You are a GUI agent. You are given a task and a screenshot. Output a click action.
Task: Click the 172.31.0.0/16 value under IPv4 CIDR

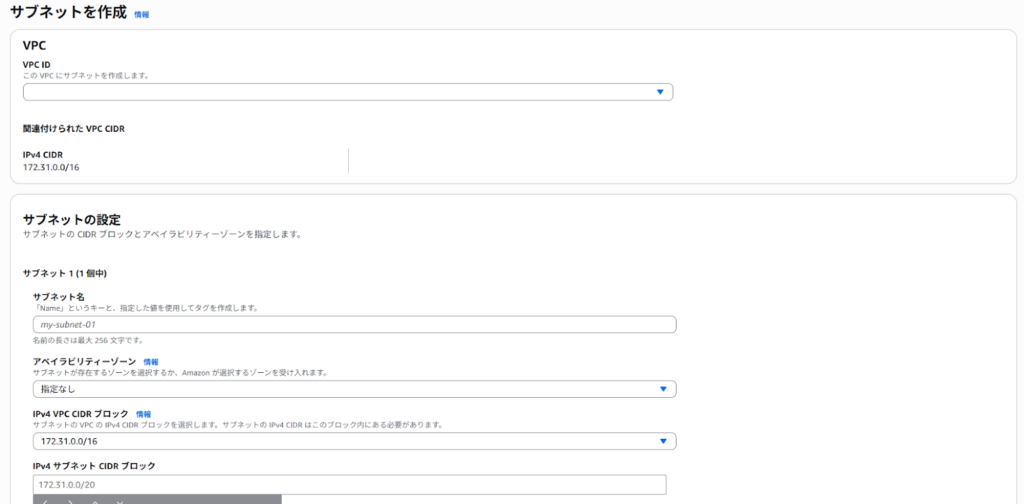[51, 166]
